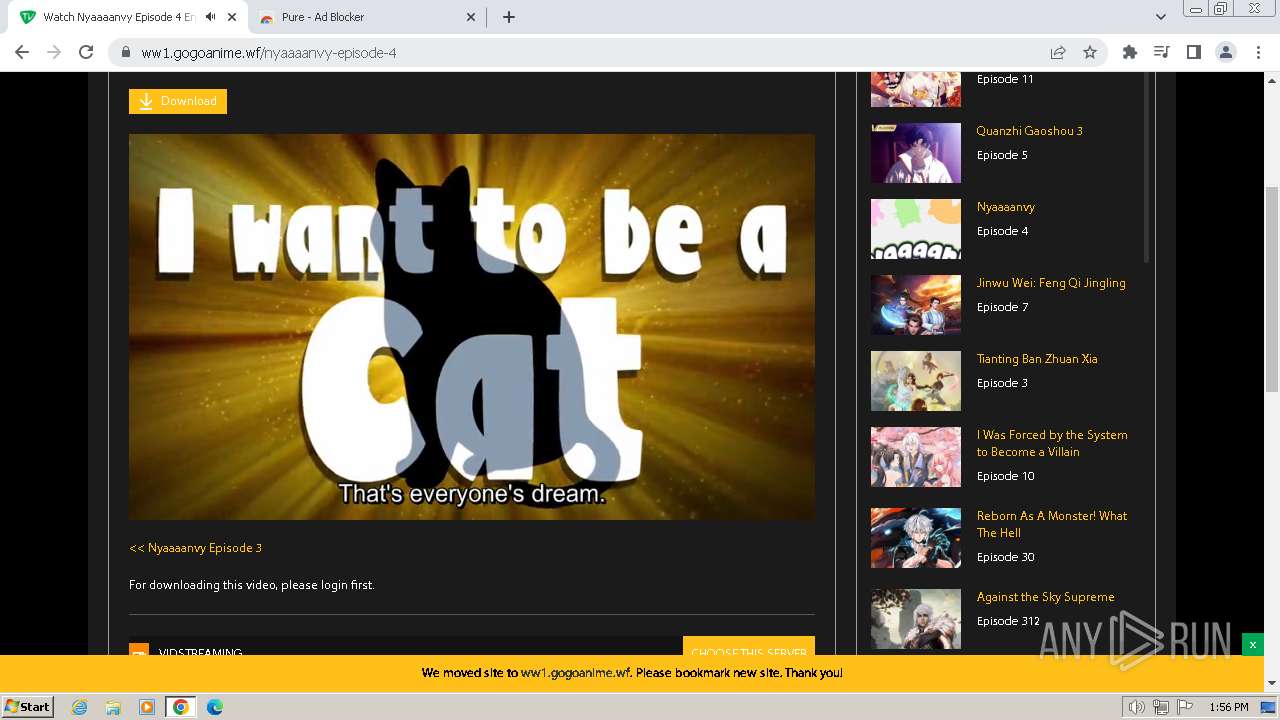This screenshot has width=1280, height=720.
Task: Go back to the previous page
Action: point(22,52)
